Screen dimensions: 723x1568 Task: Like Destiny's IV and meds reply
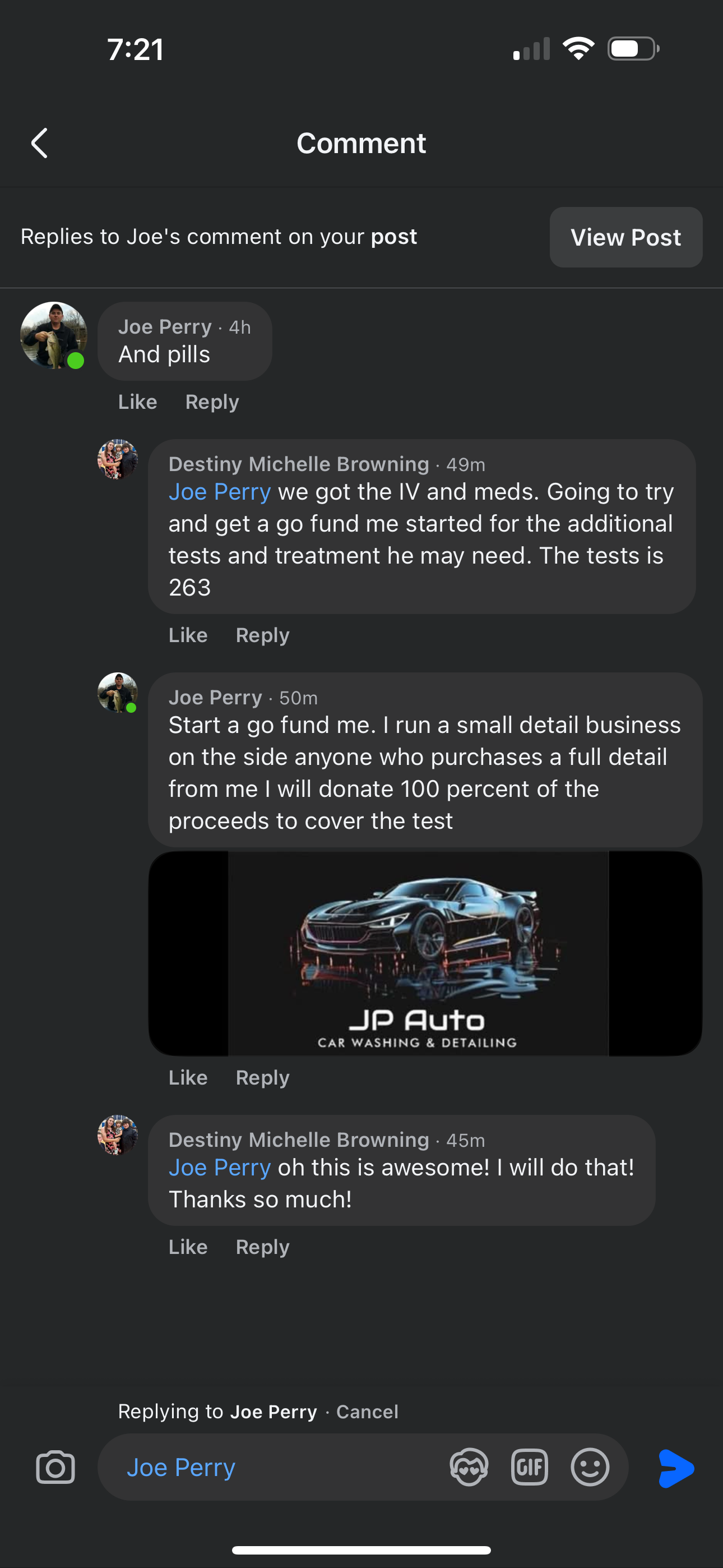(x=188, y=635)
